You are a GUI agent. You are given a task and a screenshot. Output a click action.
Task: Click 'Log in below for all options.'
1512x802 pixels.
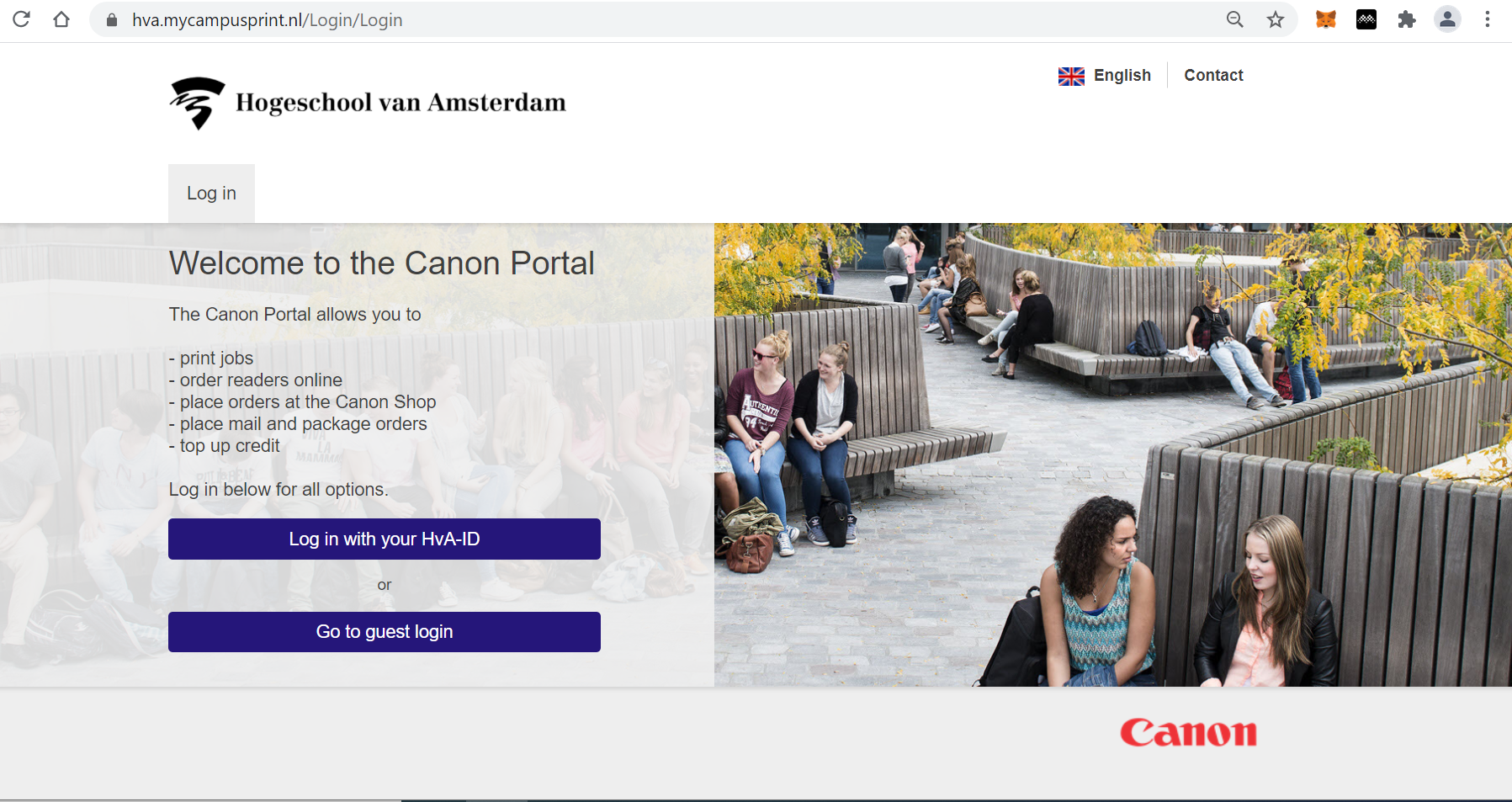click(x=279, y=490)
